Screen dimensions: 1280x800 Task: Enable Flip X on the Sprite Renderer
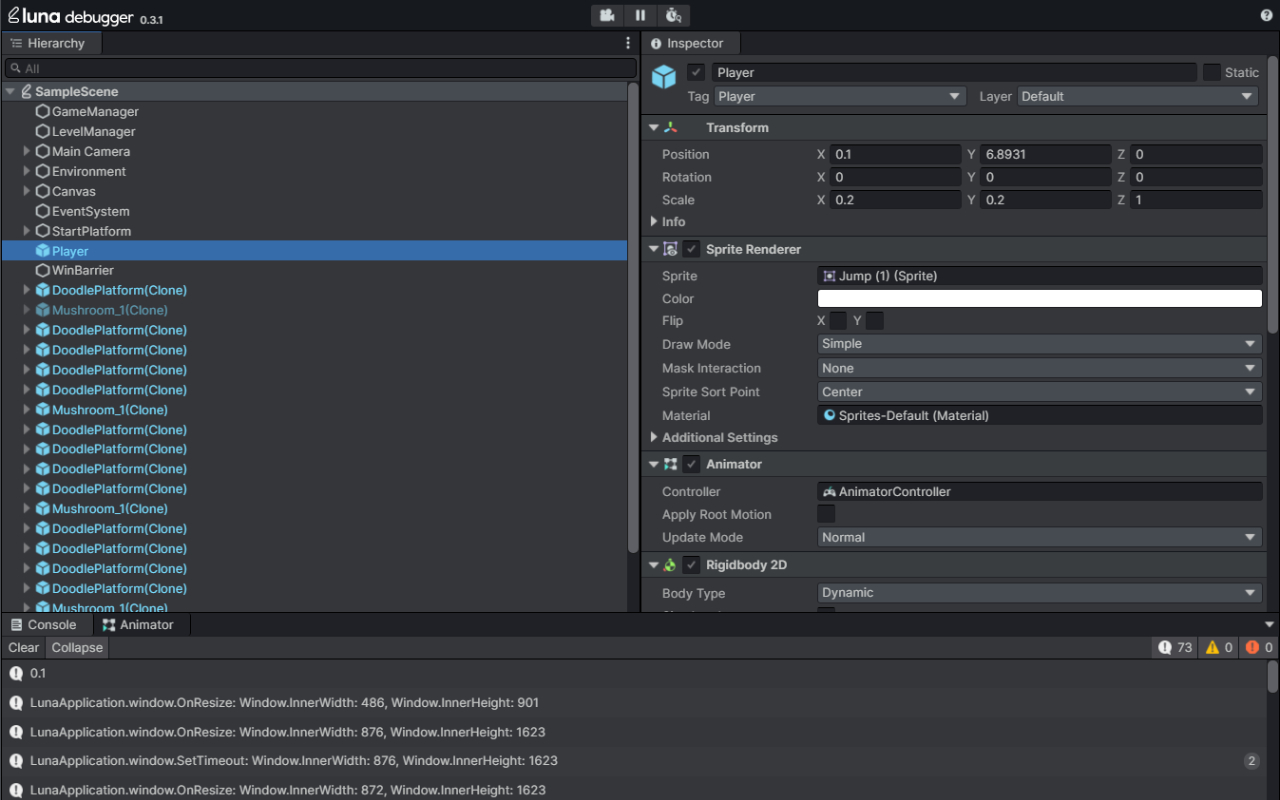pos(837,320)
